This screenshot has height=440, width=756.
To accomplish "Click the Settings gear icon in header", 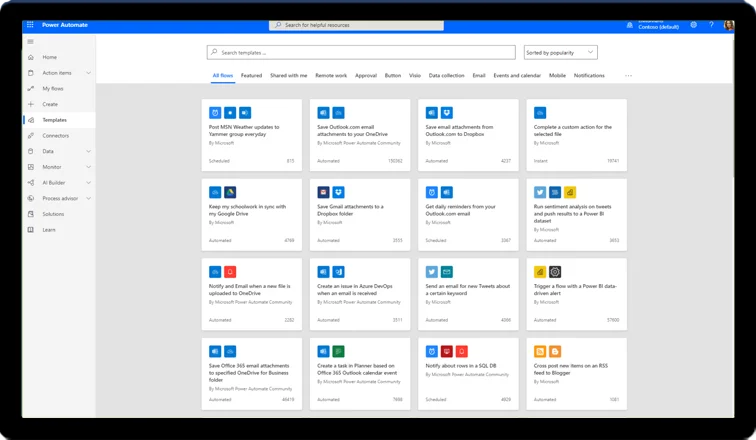I will point(694,24).
